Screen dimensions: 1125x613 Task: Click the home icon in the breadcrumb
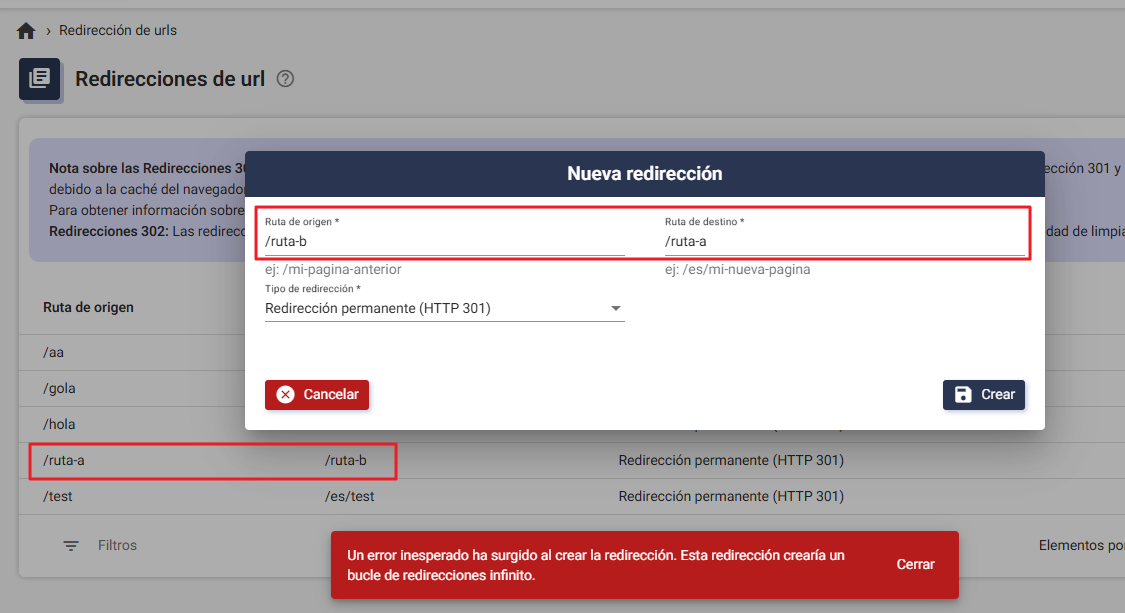[25, 30]
